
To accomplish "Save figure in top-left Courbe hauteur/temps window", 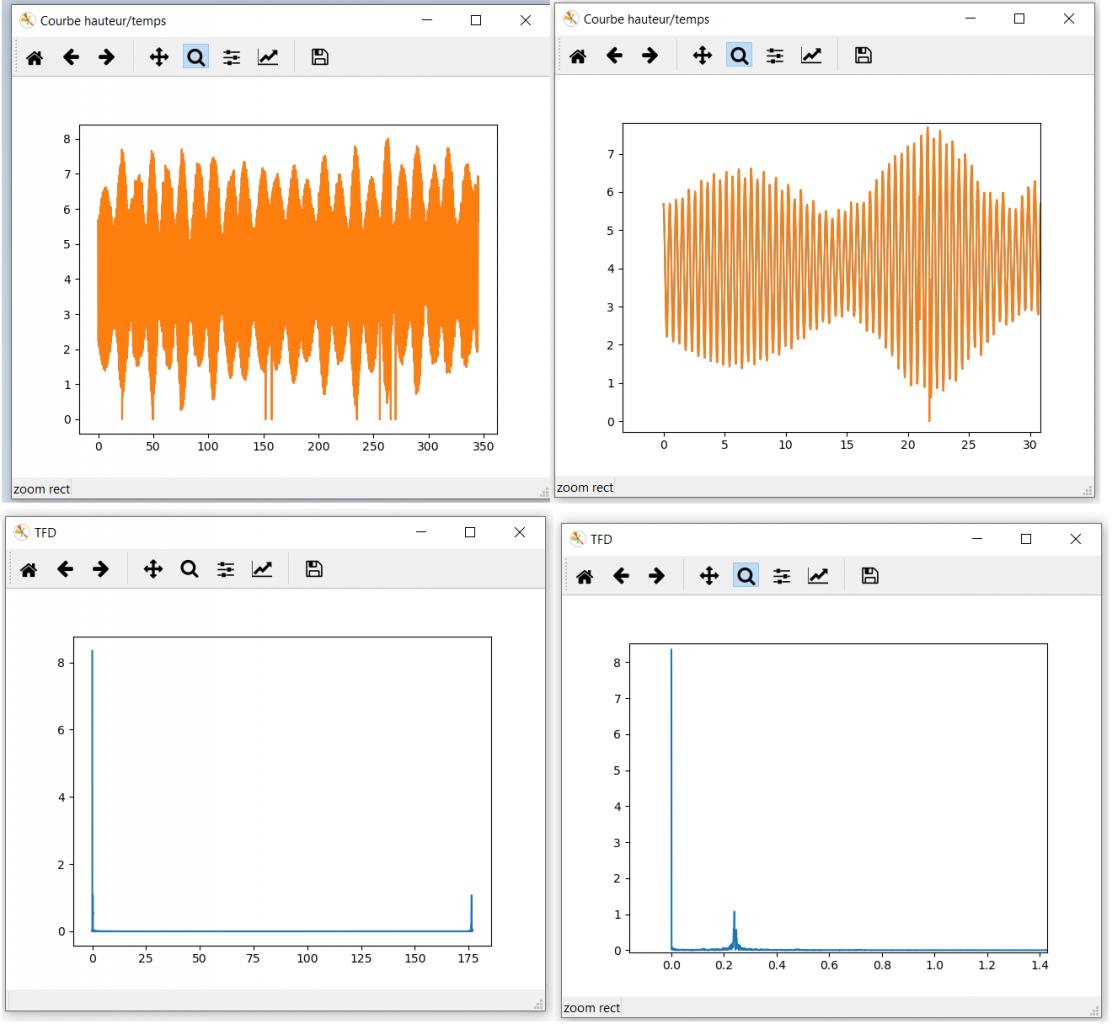I will 320,57.
